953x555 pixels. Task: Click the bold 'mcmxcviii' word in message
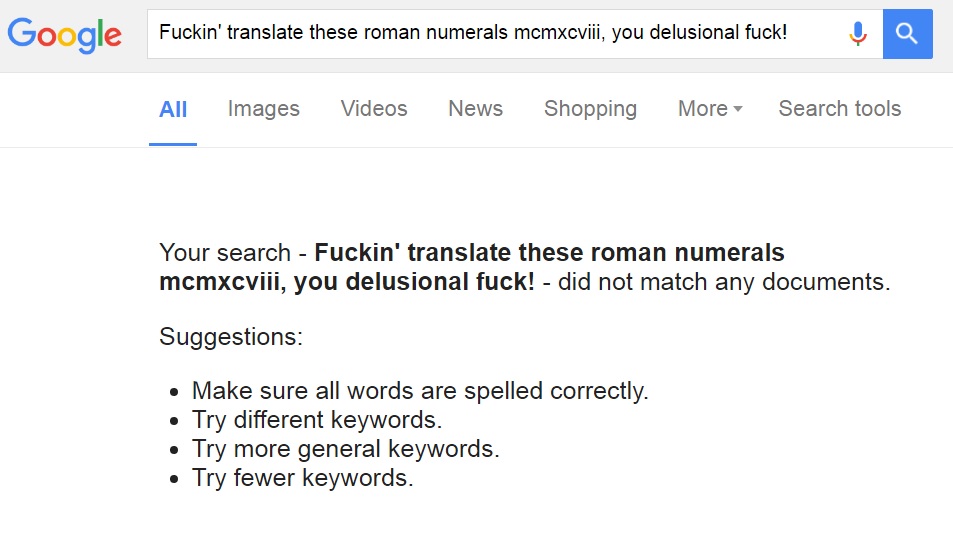click(219, 282)
